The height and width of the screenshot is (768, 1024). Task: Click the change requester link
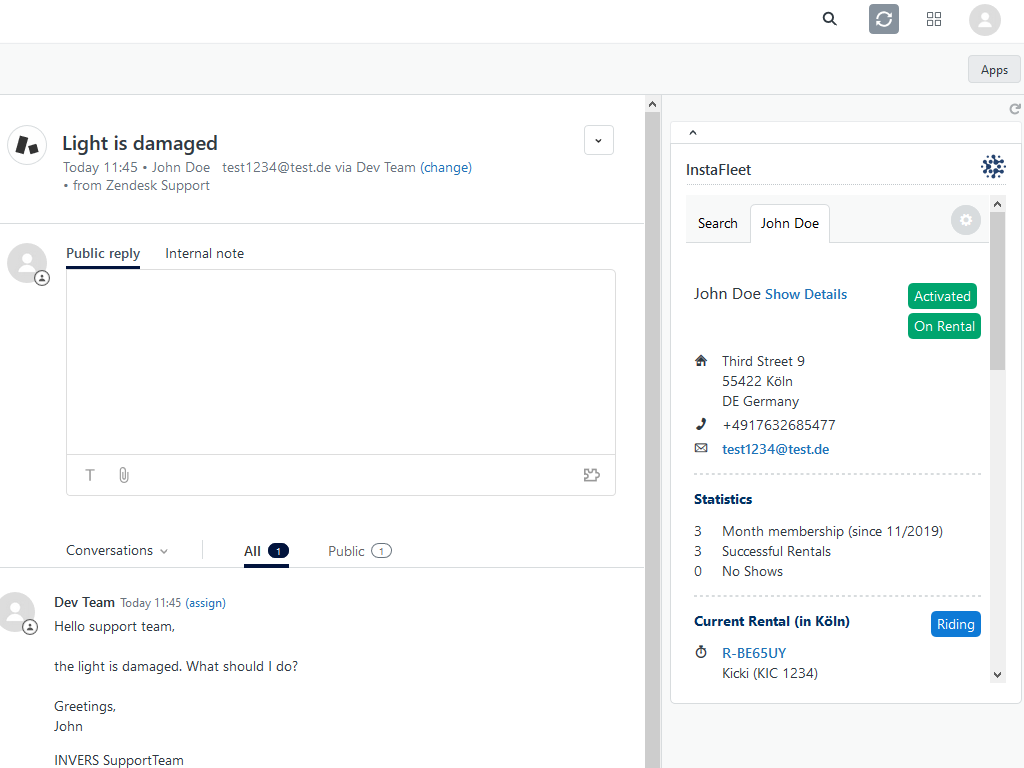click(x=446, y=168)
